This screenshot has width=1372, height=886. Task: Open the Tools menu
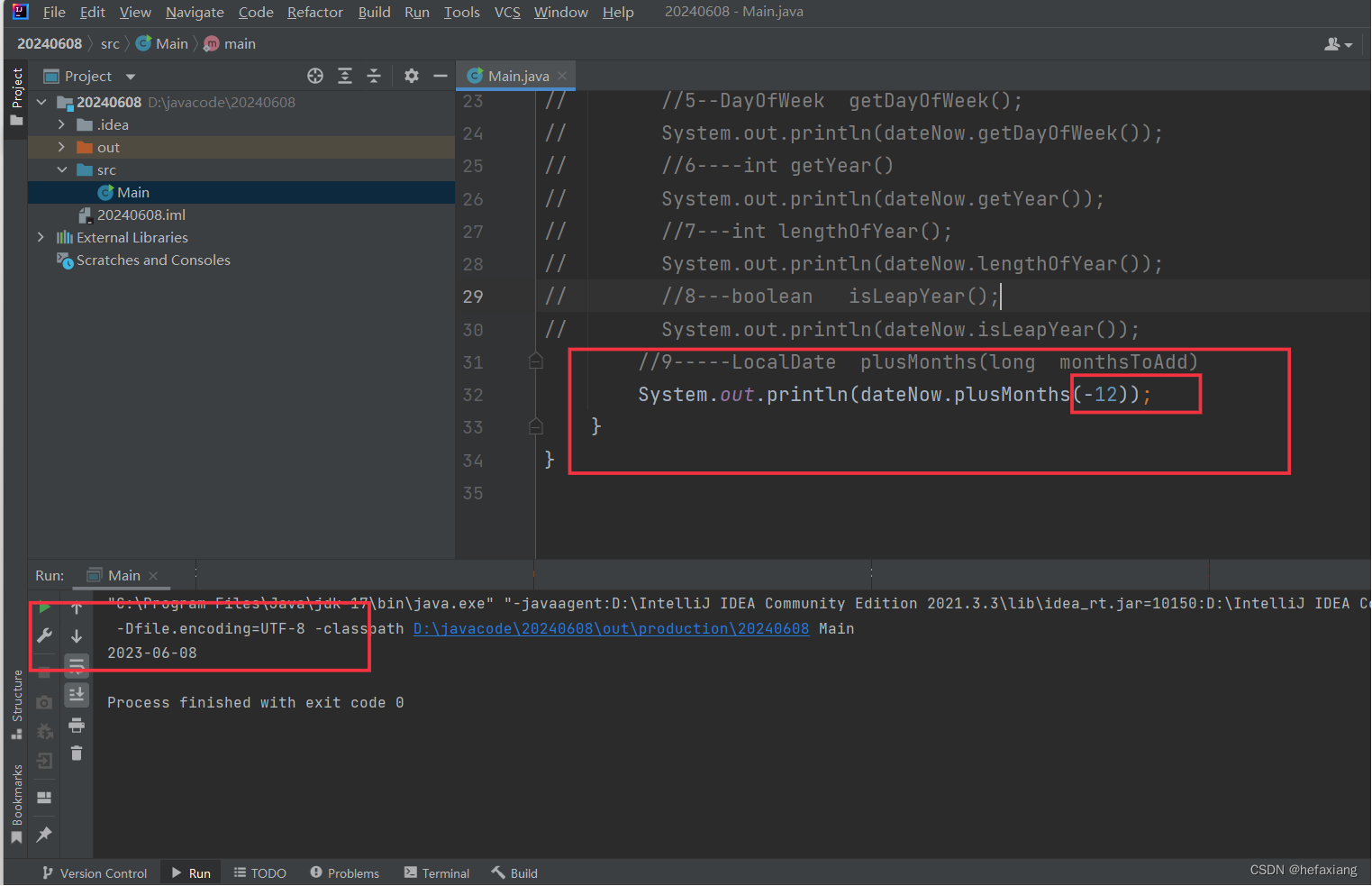pyautogui.click(x=461, y=12)
